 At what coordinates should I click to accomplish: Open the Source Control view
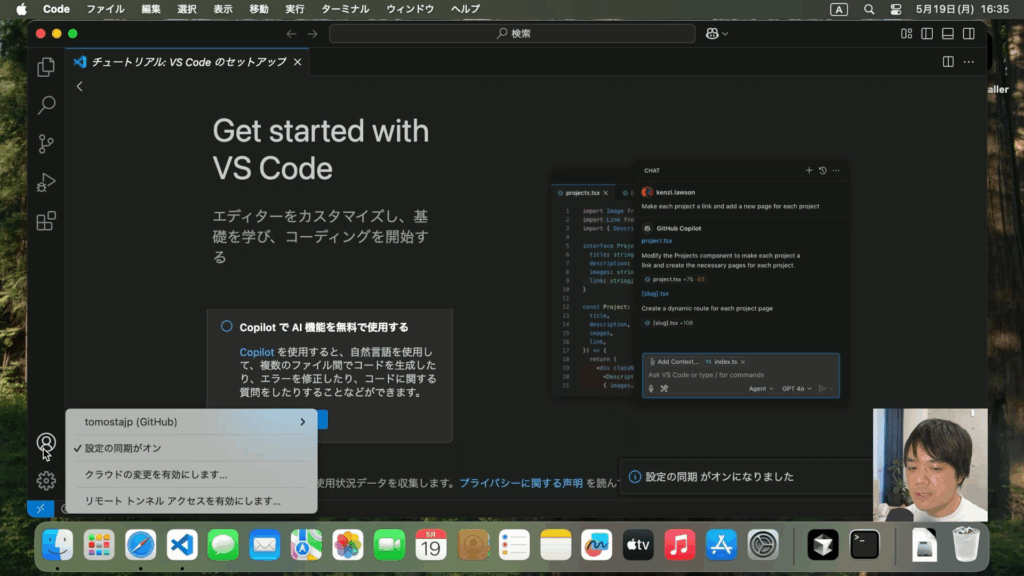[46, 144]
